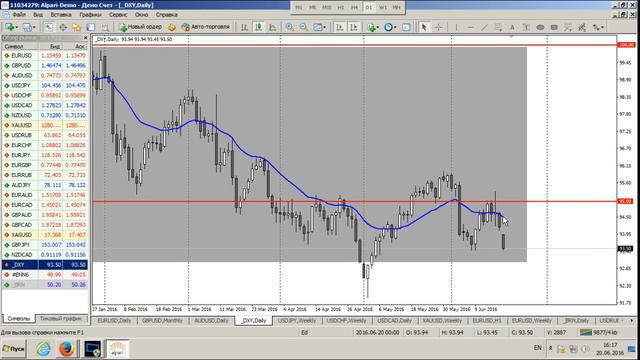This screenshot has height=360, width=640.
Task: Select the Crosshair tool
Action: click(438, 27)
